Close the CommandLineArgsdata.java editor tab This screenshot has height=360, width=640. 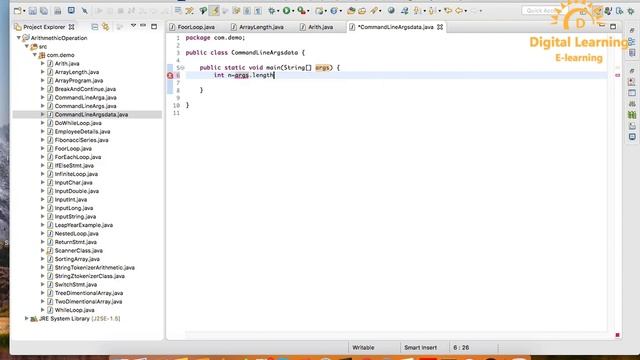[440, 27]
